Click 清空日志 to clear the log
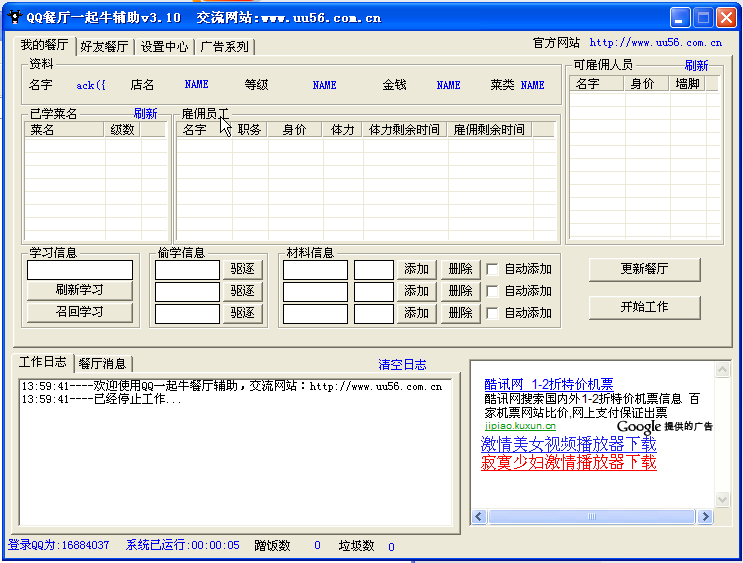 click(x=402, y=364)
